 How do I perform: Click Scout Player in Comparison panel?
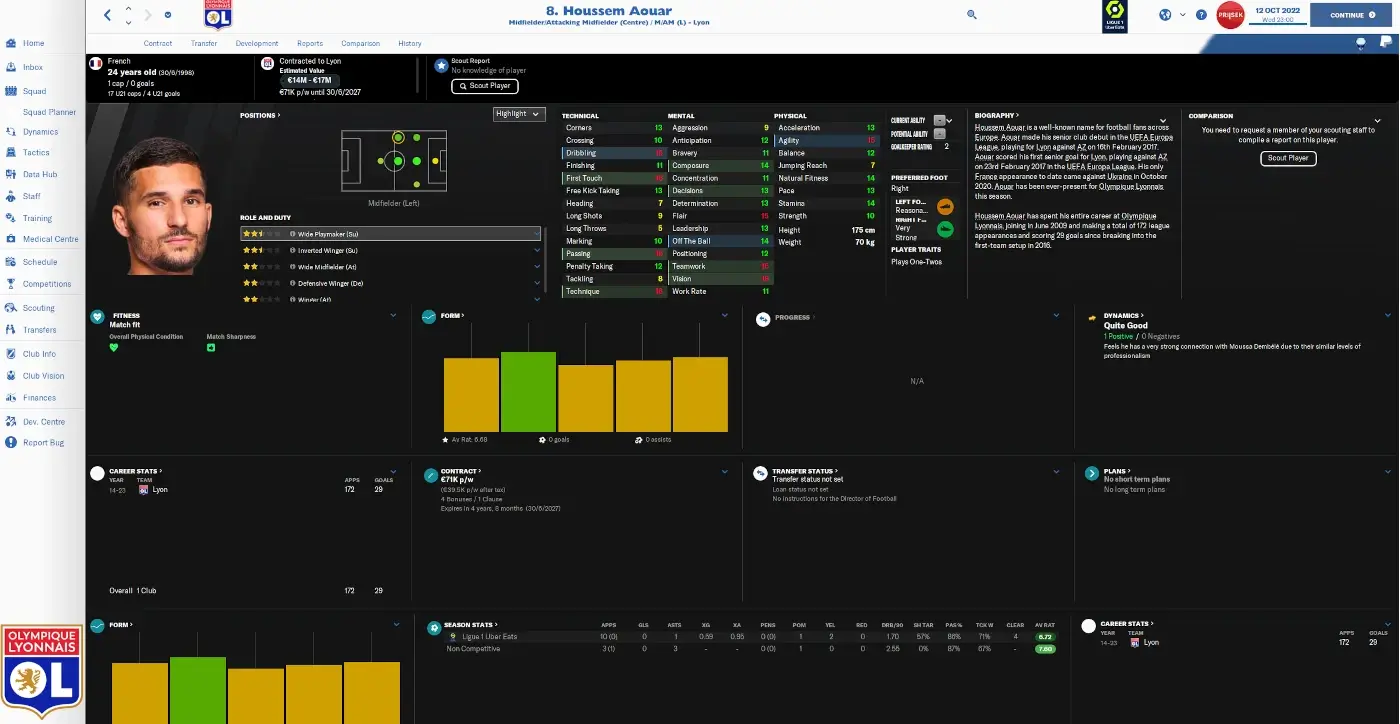(x=1288, y=158)
